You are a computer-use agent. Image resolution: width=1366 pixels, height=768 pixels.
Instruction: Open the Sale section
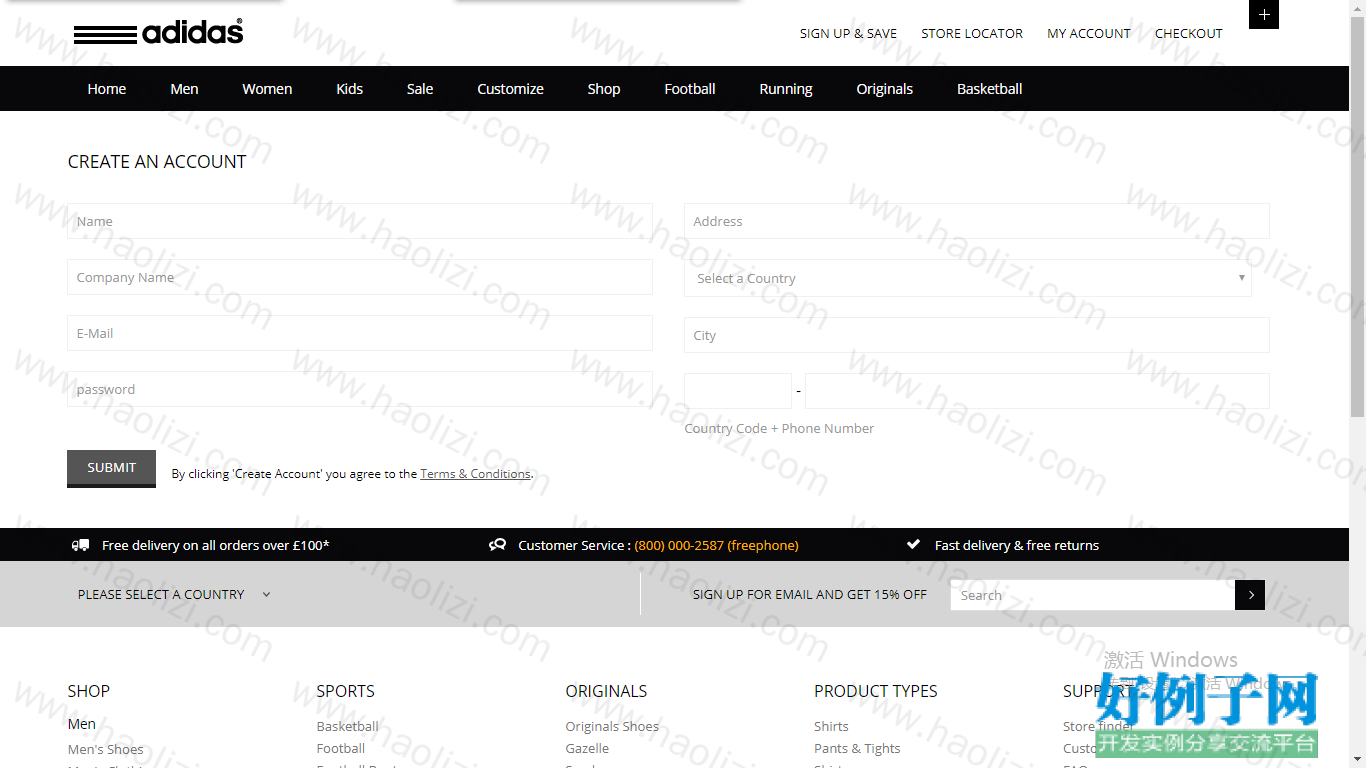(420, 89)
